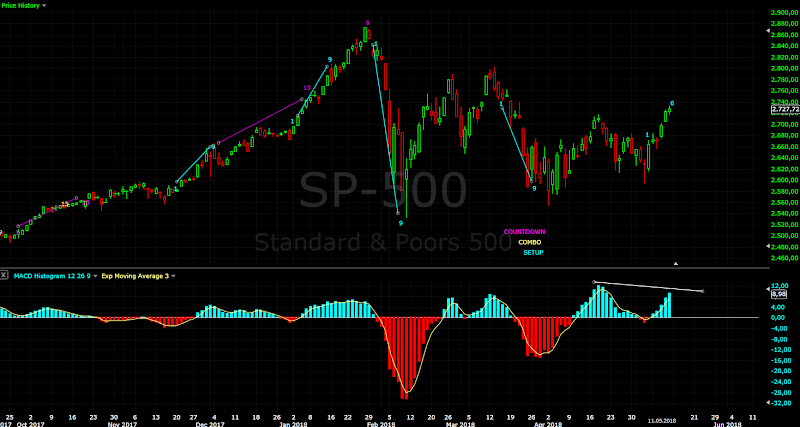Click Jun 2018 on the time axis
The height and width of the screenshot is (427, 800).
(x=726, y=424)
